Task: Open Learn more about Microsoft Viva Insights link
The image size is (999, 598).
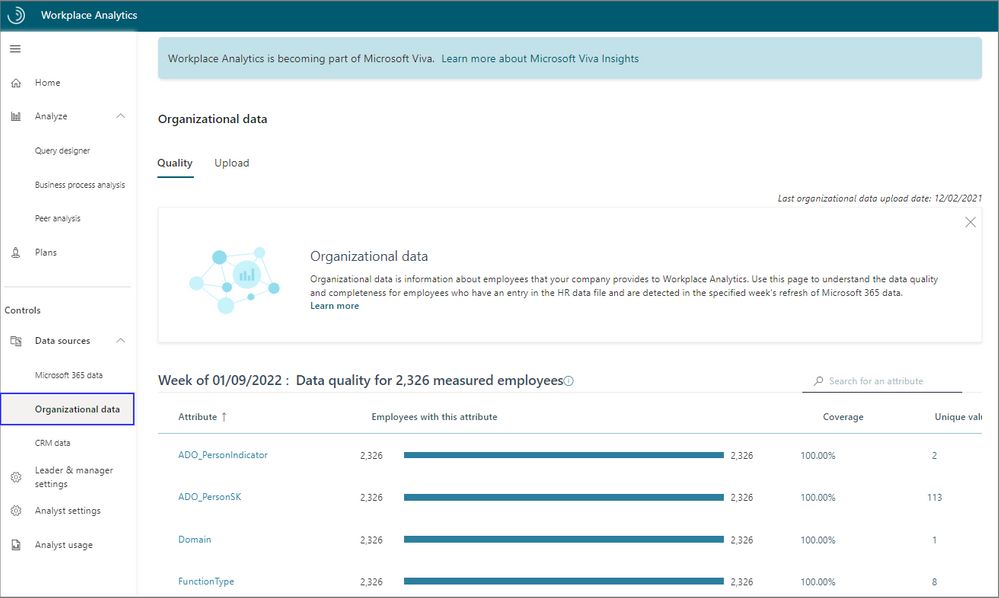Action: tap(540, 59)
